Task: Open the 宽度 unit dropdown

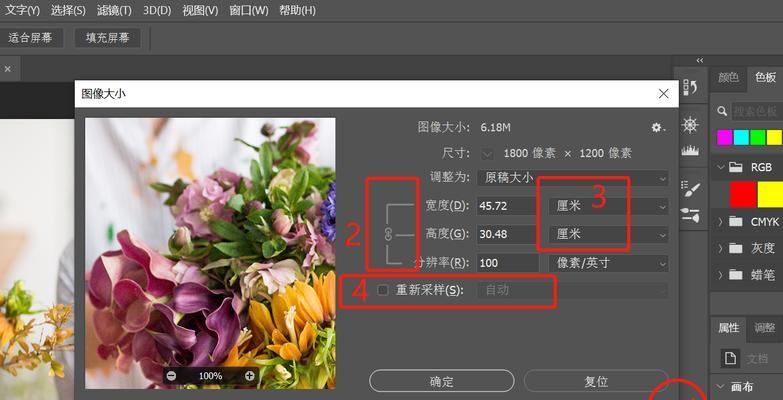Action: (609, 206)
